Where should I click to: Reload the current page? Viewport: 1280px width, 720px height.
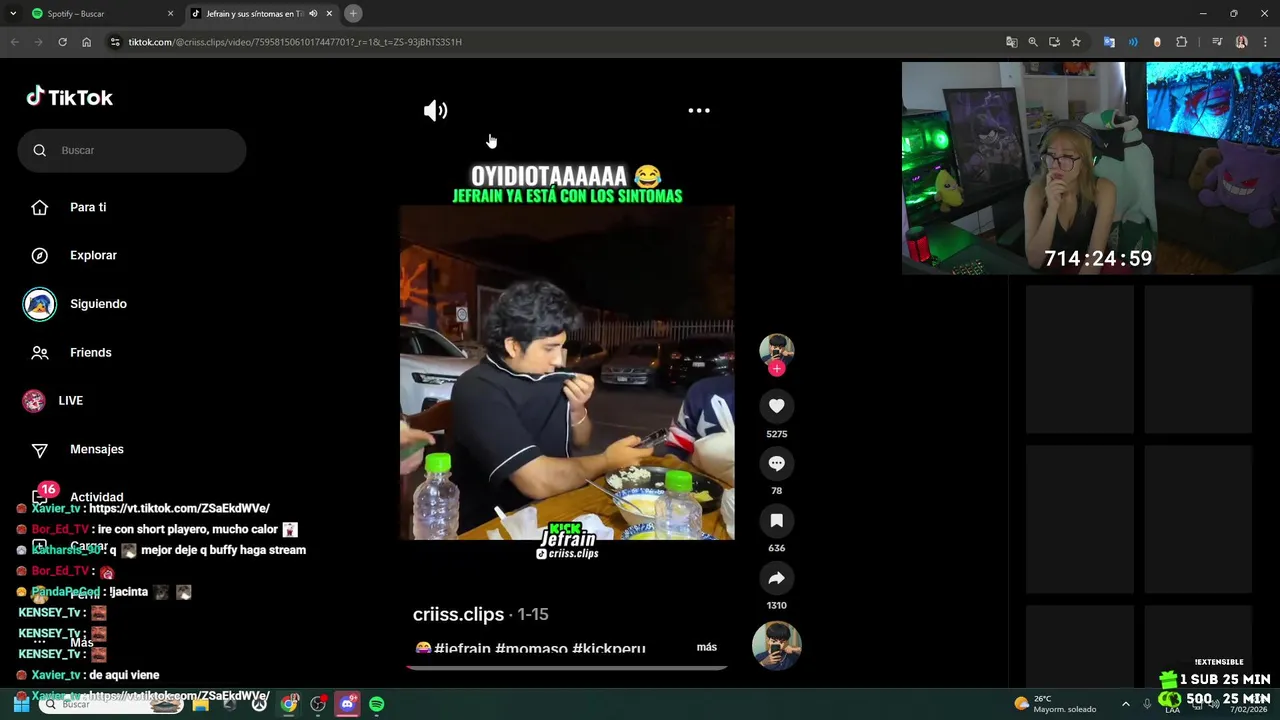62,42
